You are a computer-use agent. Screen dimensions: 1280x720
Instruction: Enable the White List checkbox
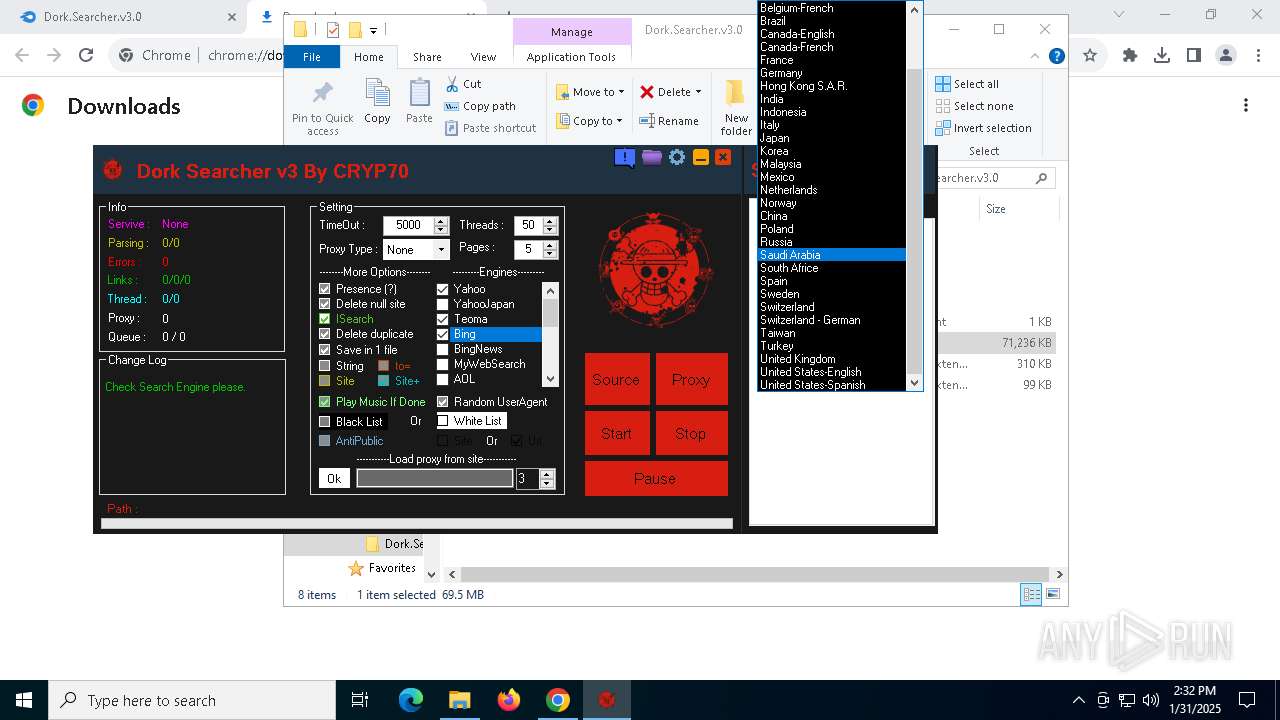tap(443, 421)
